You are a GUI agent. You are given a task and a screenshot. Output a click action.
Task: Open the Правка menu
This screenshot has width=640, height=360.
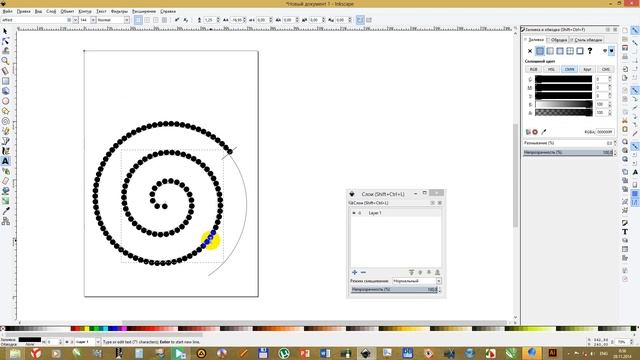point(23,11)
